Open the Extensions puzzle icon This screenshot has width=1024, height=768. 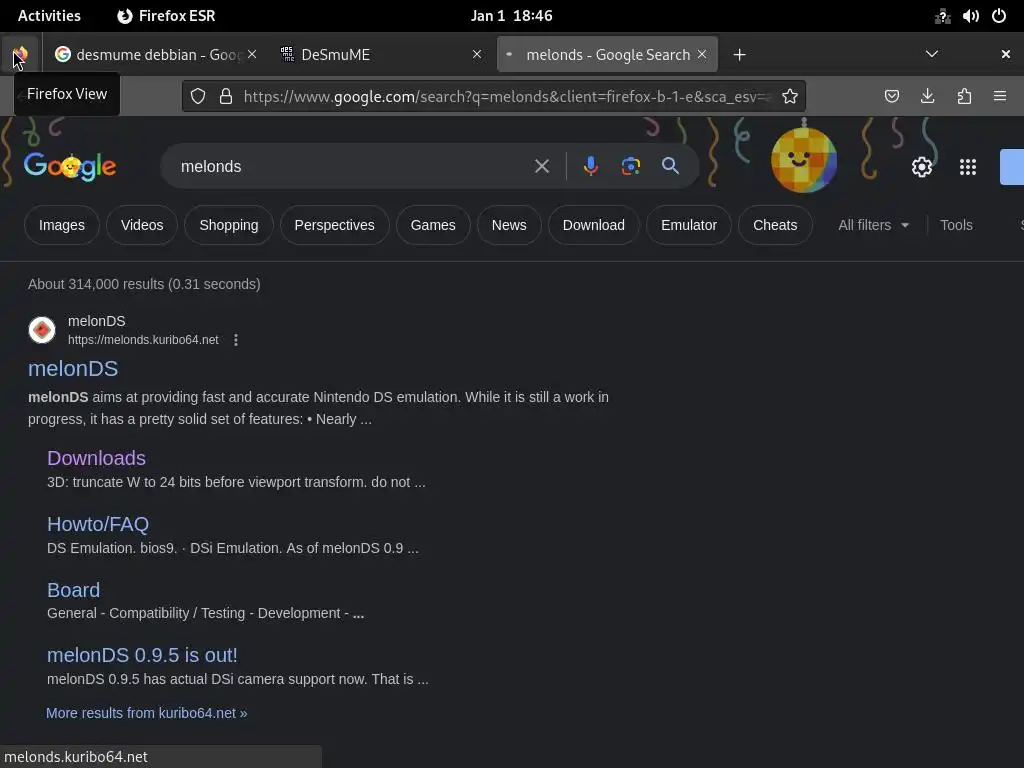point(964,97)
